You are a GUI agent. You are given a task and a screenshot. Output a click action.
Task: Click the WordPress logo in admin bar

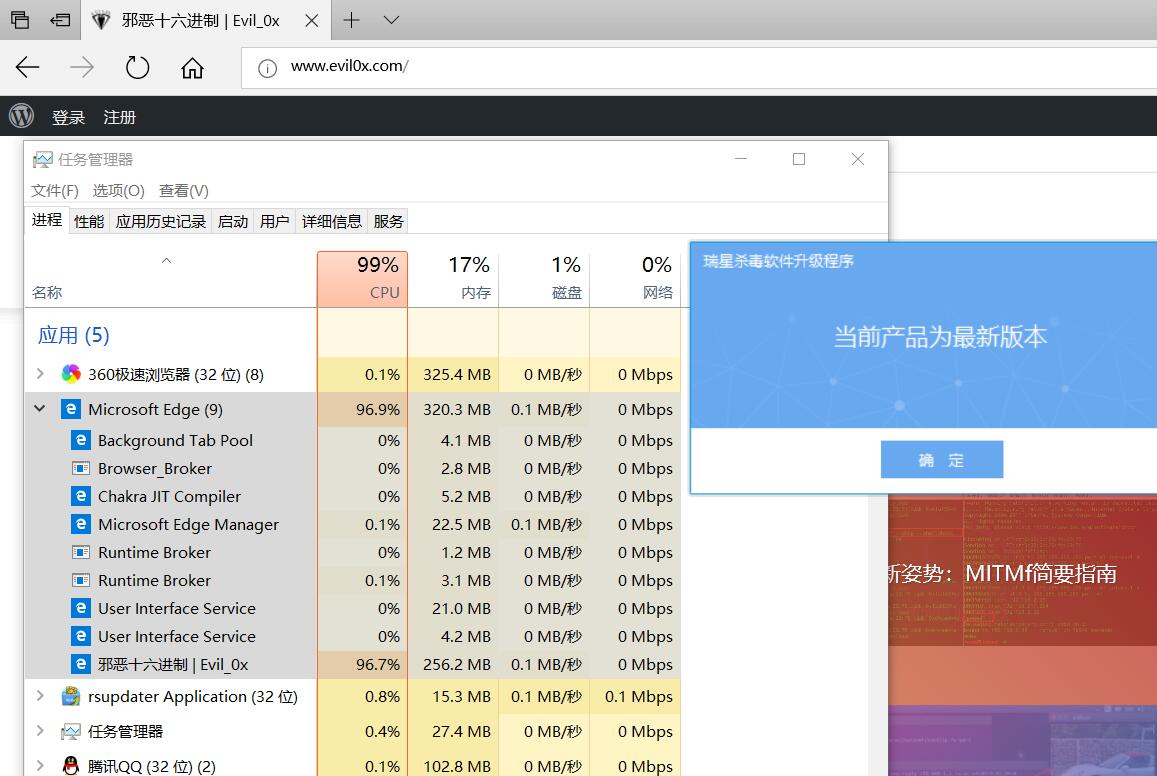coord(21,116)
